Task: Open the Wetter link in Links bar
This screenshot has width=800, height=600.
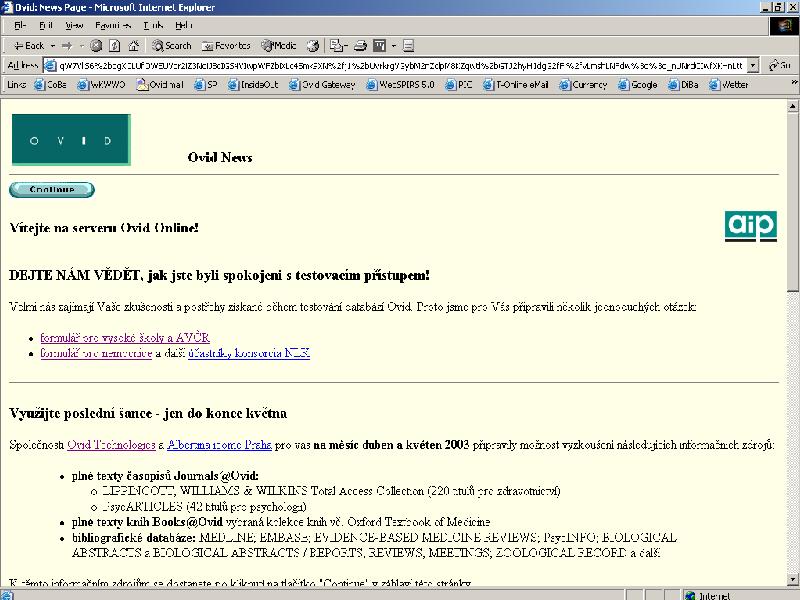Action: (729, 85)
